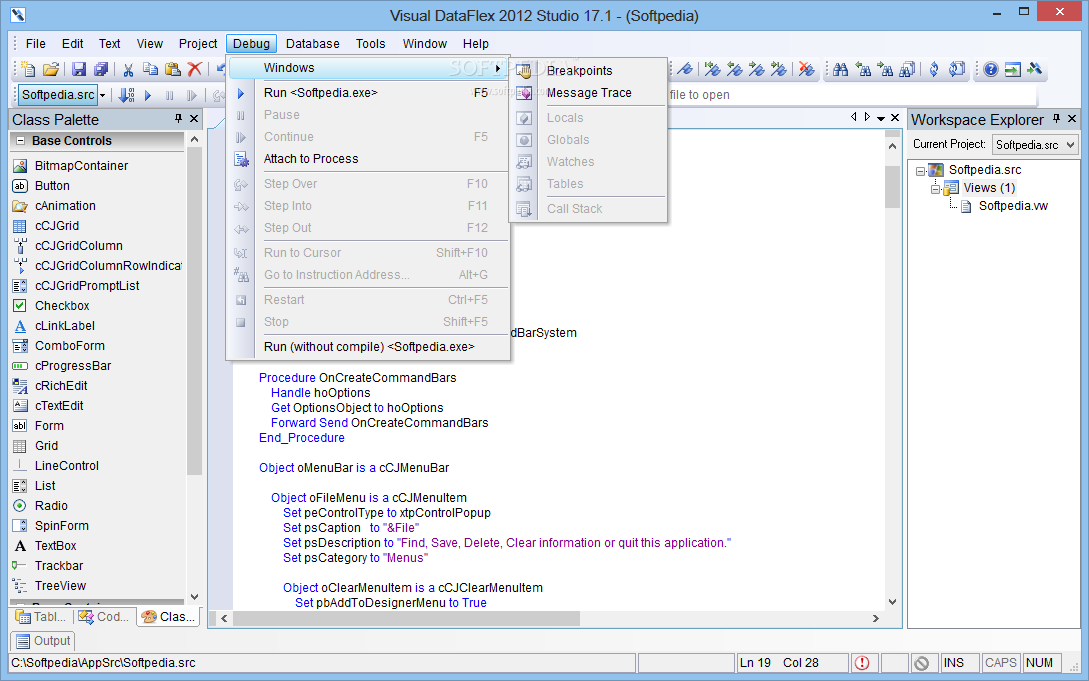Click the Save All toolbar icon

(101, 69)
